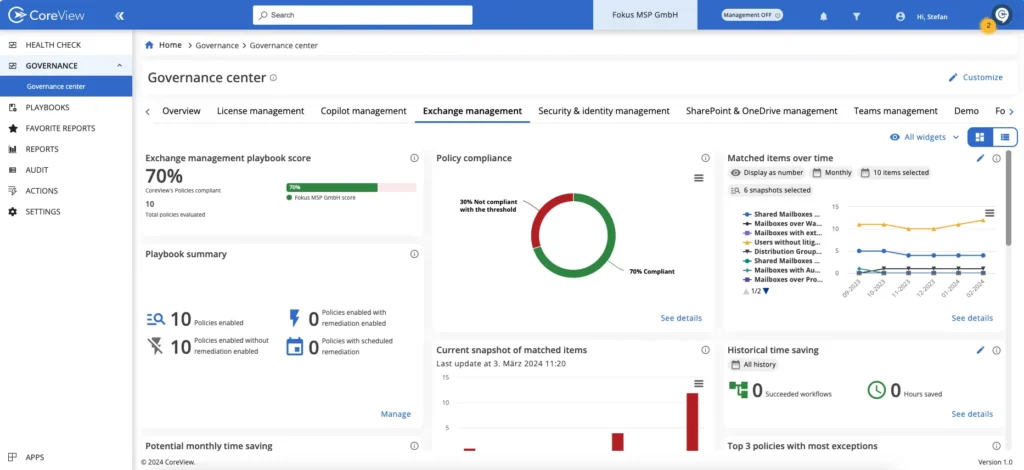Screen dimensions: 1024x470
Task: Click the filter funnel icon in header
Action: point(856,16)
